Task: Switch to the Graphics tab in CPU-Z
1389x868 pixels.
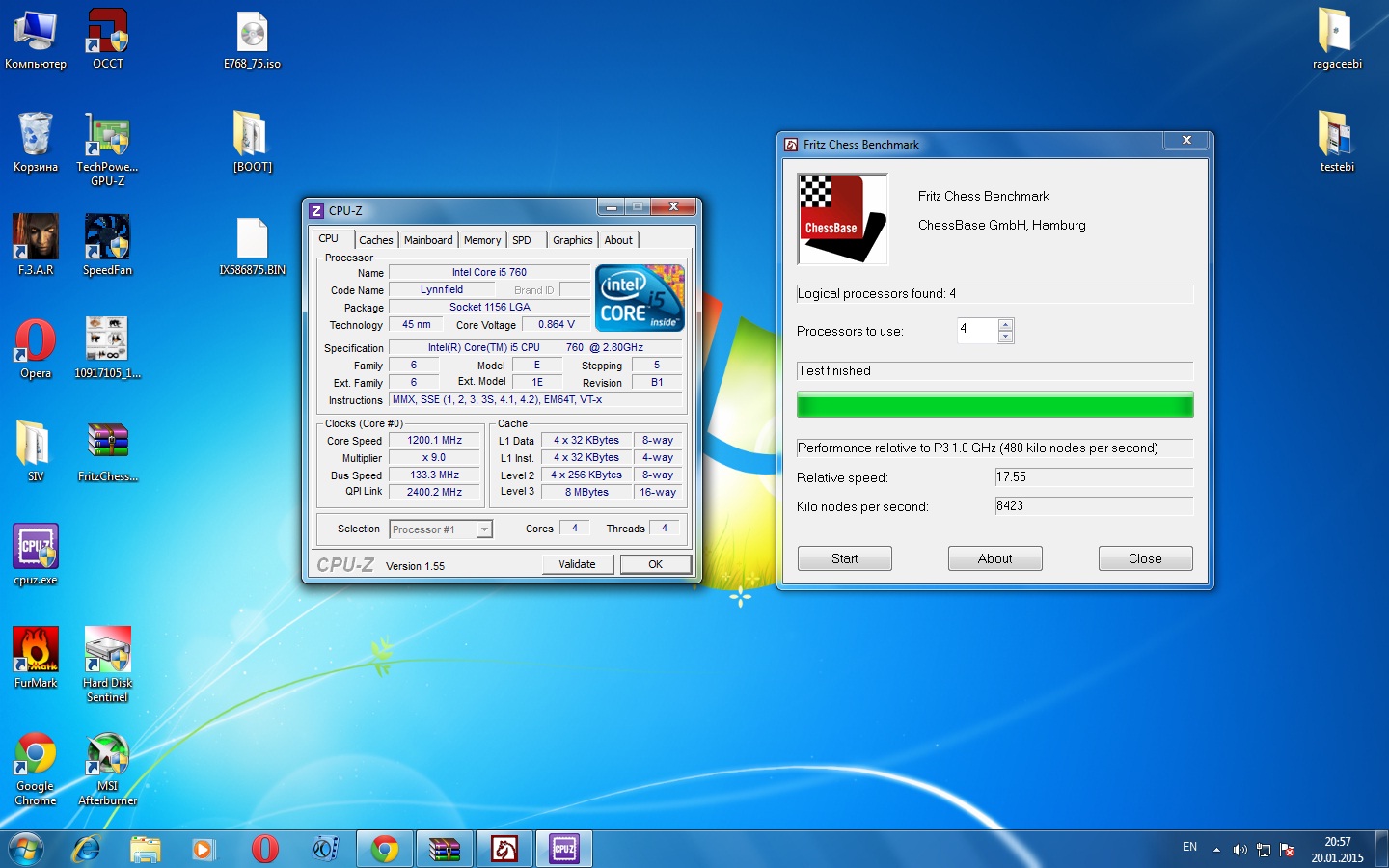Action: (572, 240)
